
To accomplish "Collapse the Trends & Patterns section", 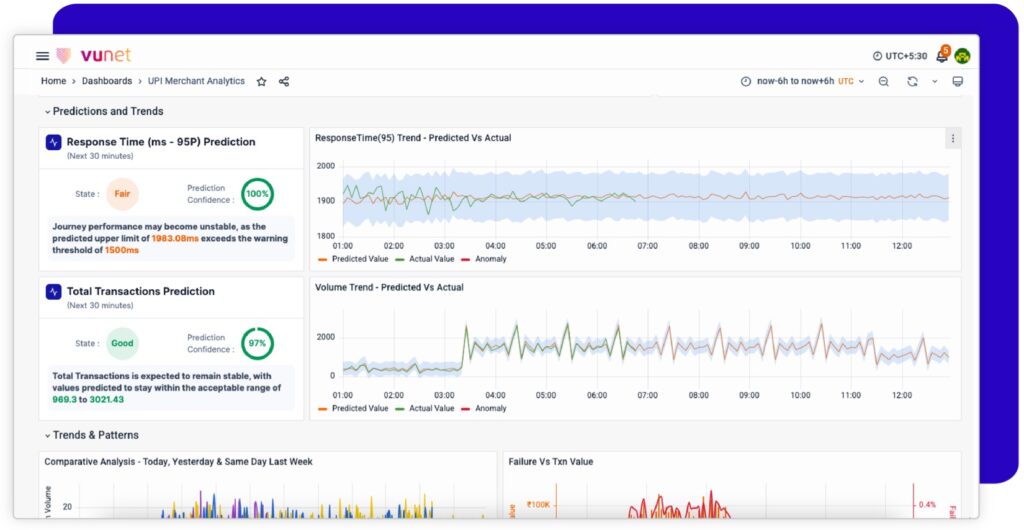I will (x=47, y=436).
